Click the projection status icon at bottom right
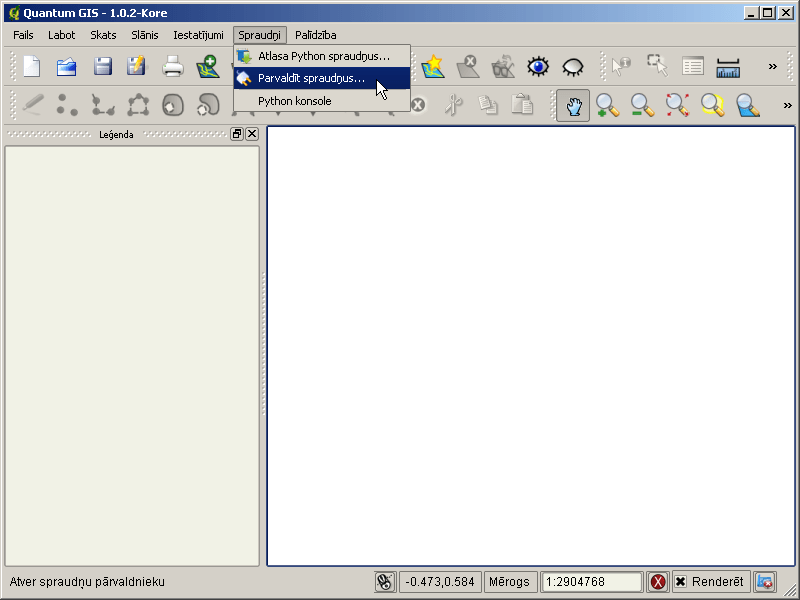The width and height of the screenshot is (800, 600). 765,582
